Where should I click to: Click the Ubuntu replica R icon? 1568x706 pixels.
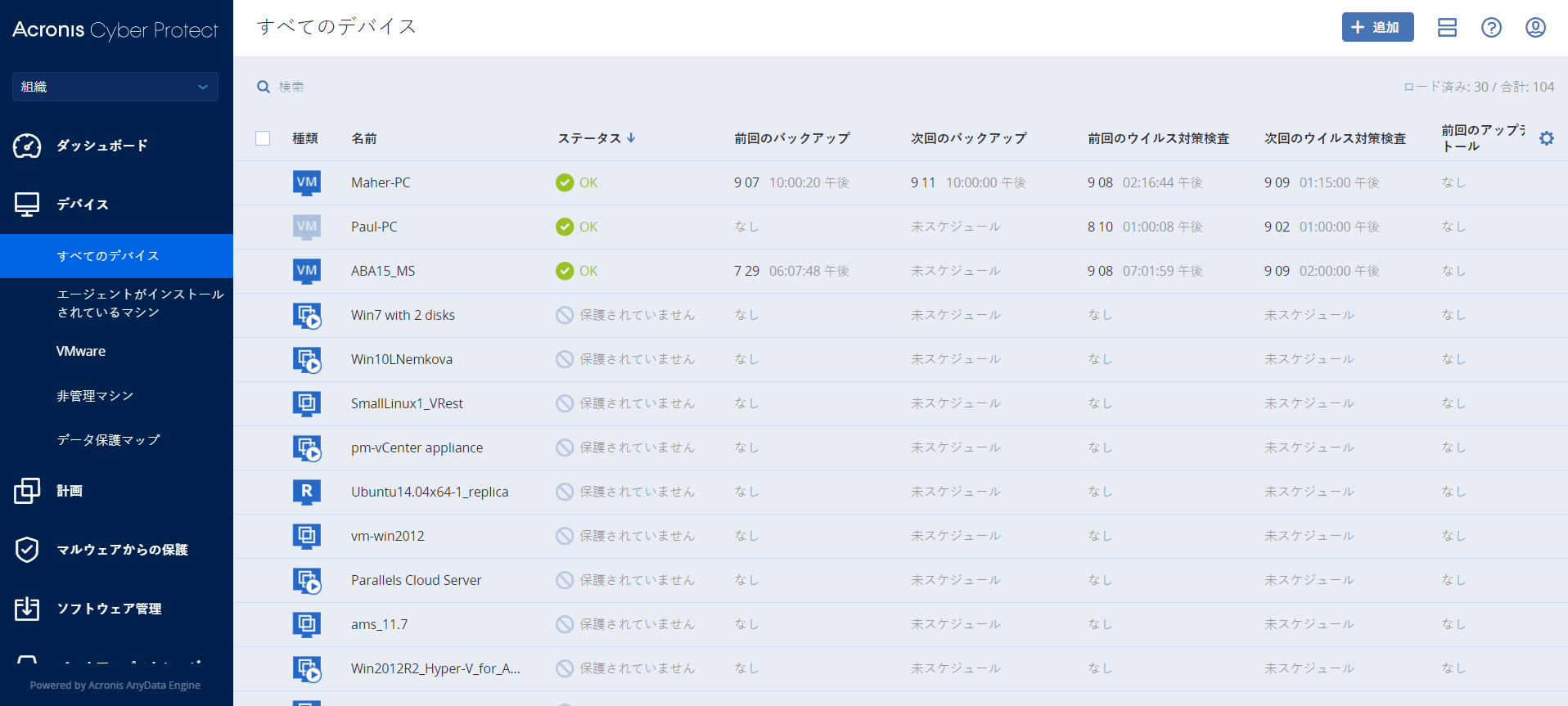tap(307, 492)
